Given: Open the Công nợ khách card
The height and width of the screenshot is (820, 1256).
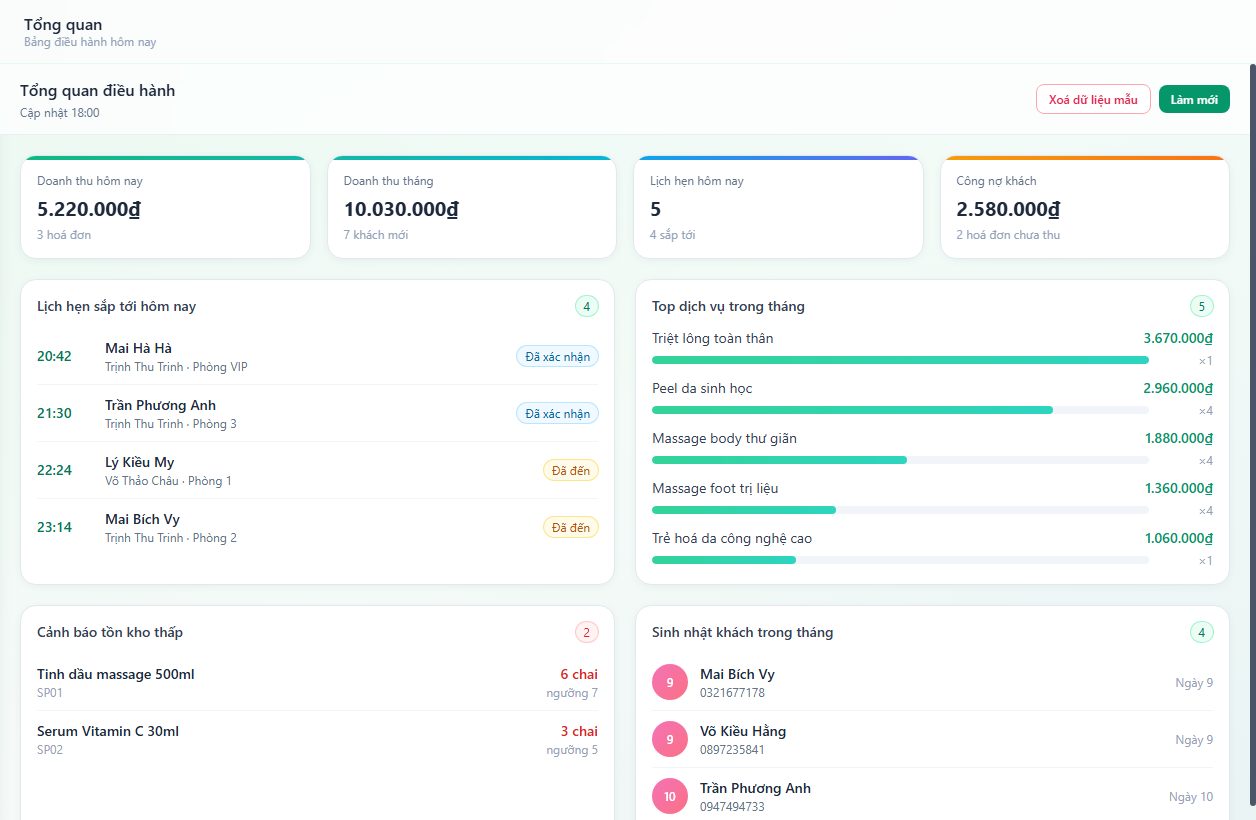Looking at the screenshot, I should coord(1085,207).
